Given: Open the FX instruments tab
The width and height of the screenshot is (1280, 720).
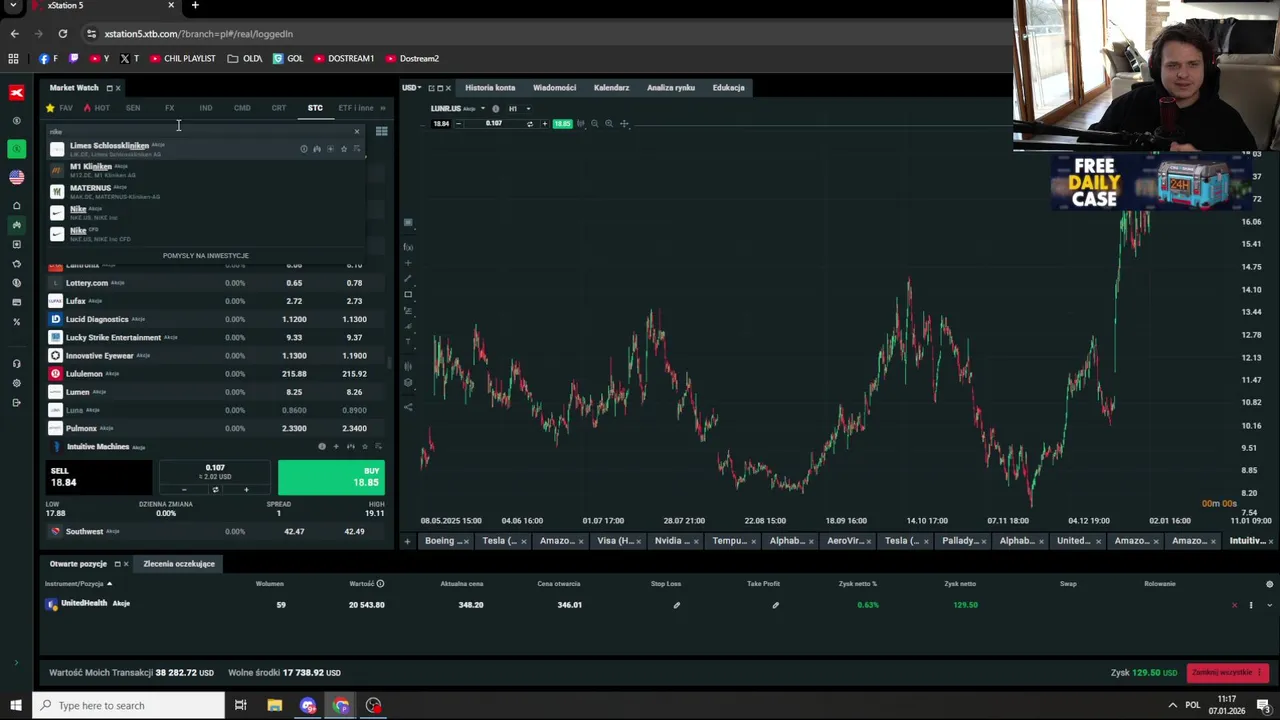Looking at the screenshot, I should coord(169,108).
